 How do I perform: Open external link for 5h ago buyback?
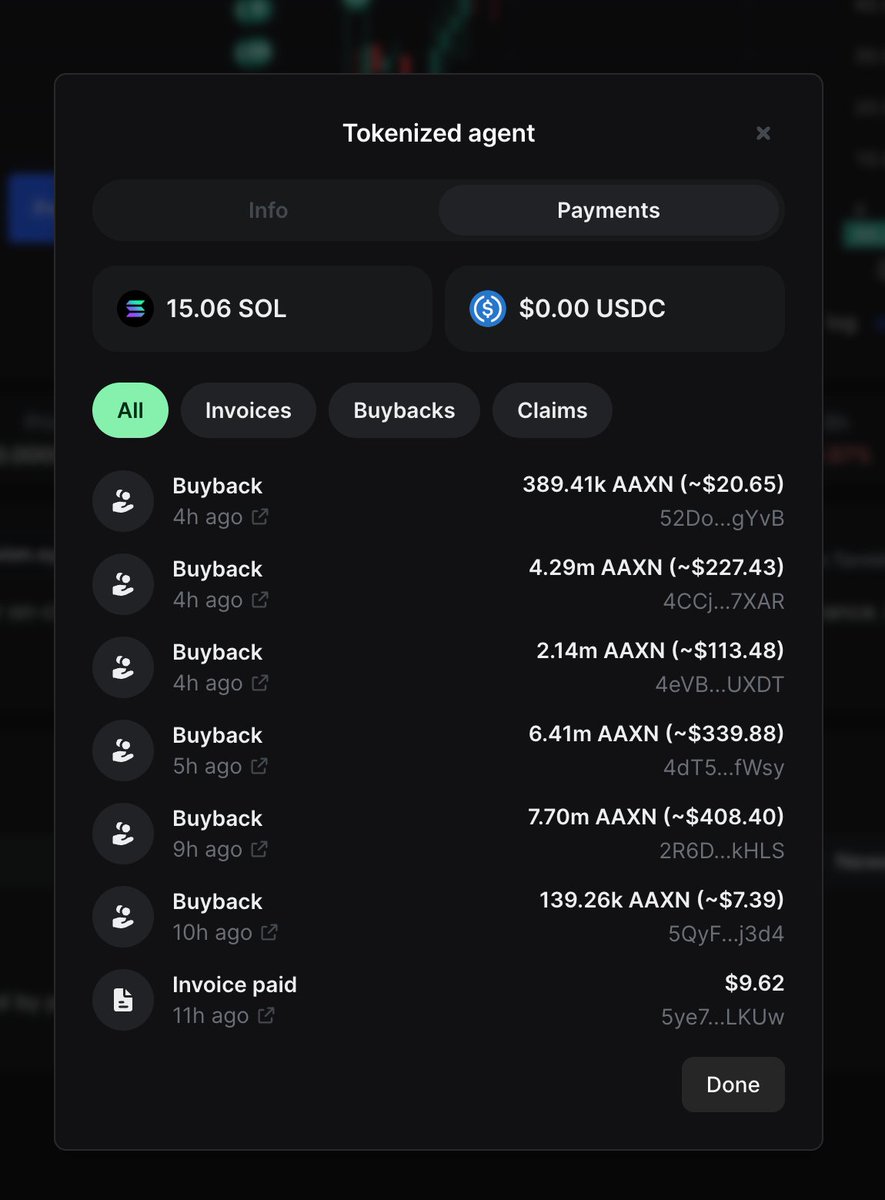260,766
